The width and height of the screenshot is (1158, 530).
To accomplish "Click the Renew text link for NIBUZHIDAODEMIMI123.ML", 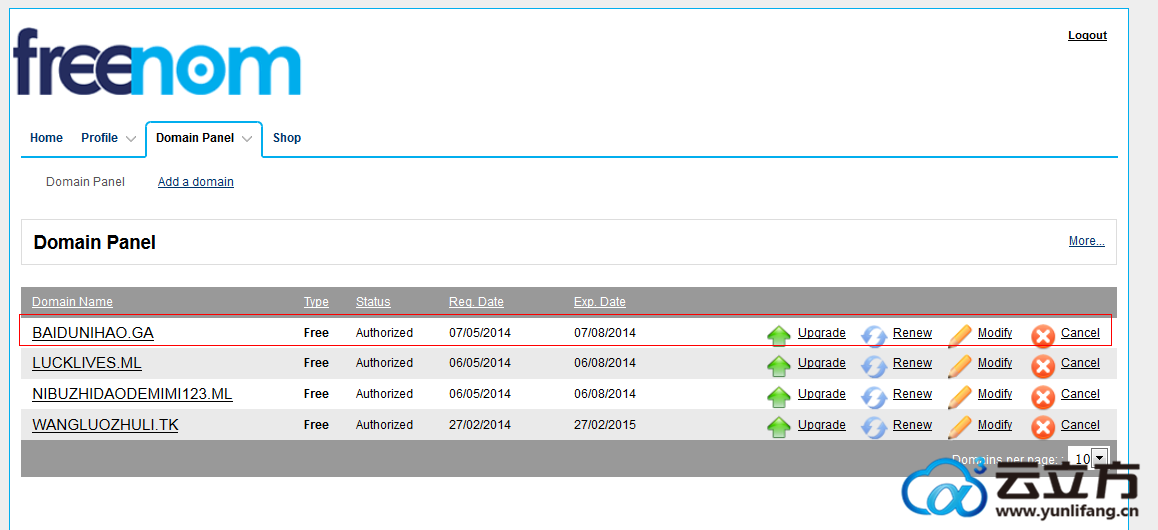I will [912, 394].
